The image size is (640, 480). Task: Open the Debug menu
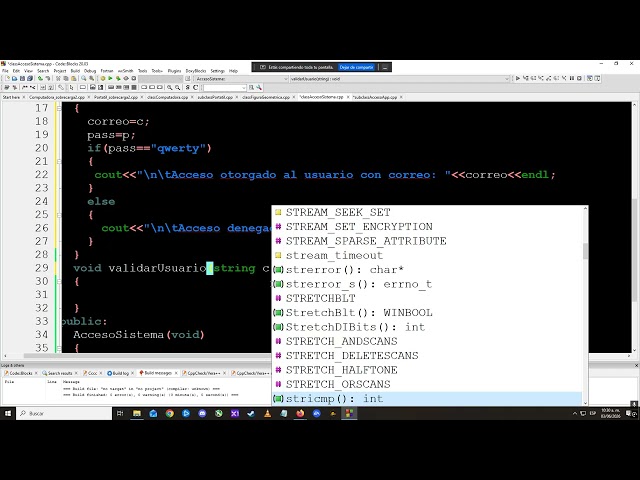90,71
